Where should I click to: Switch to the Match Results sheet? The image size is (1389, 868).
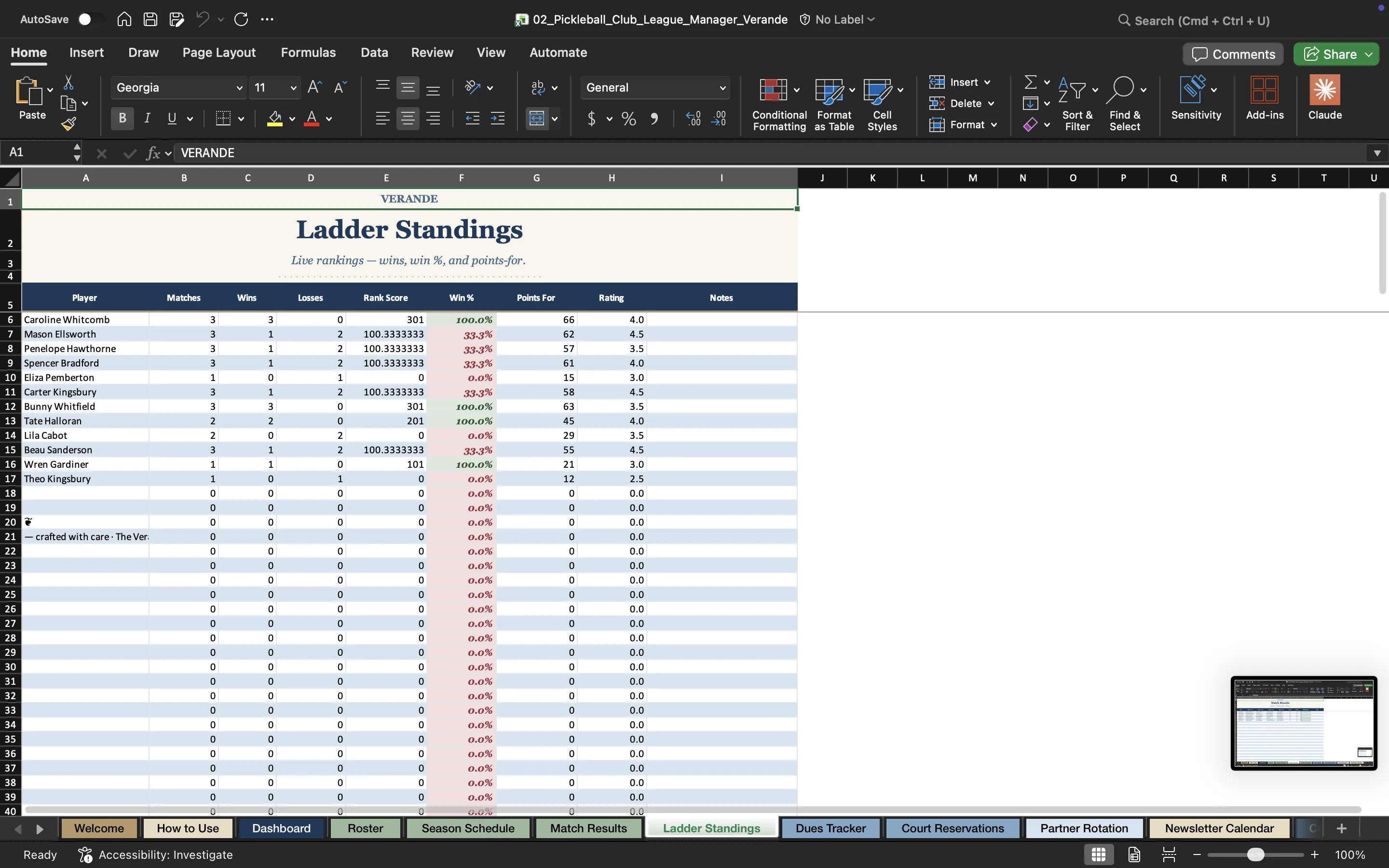pos(588,828)
